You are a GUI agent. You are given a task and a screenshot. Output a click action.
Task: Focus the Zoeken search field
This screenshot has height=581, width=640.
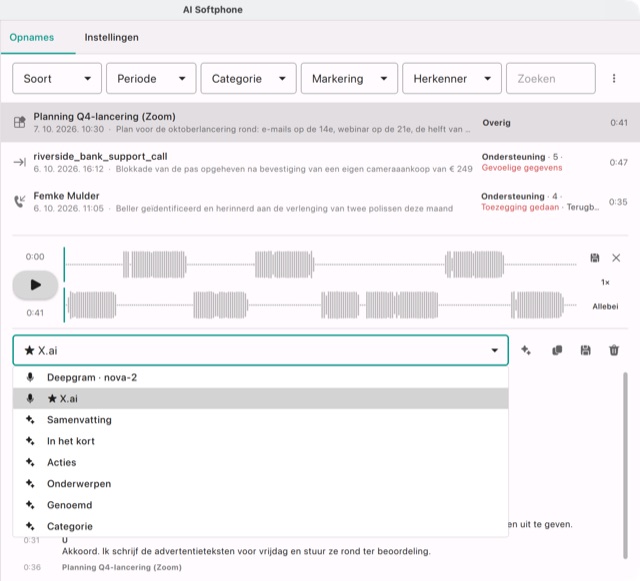pyautogui.click(x=551, y=78)
